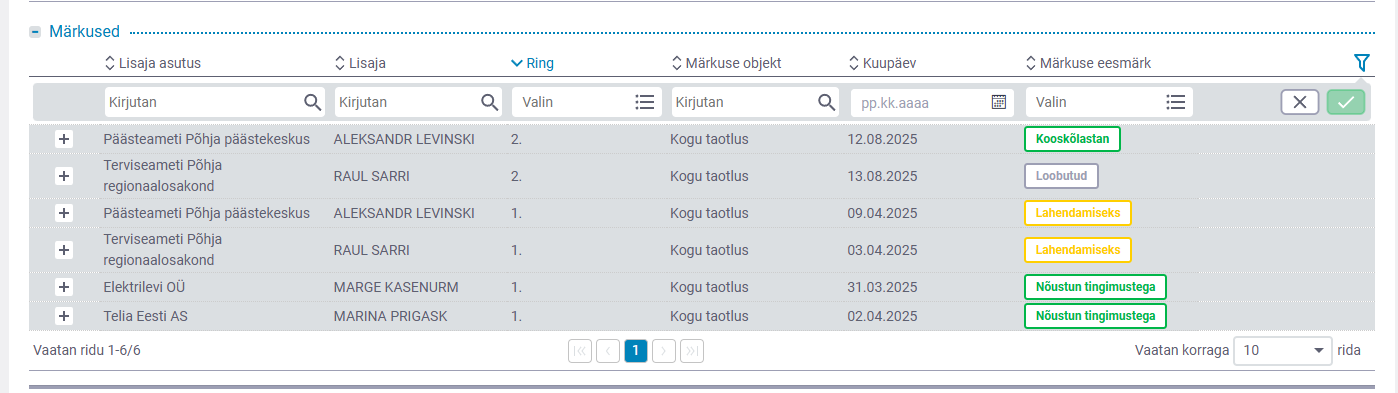Clear filters with the X button
Screen dimensions: 1398x393
click(1300, 102)
